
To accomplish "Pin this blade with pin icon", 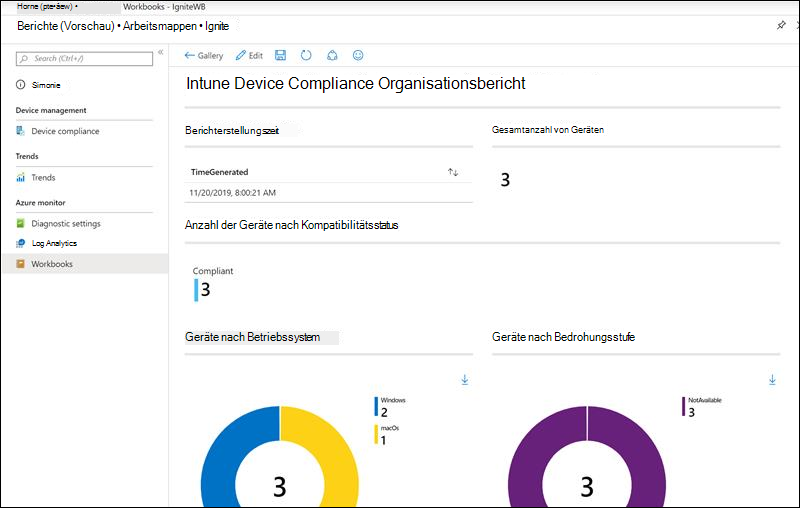I will click(x=781, y=25).
